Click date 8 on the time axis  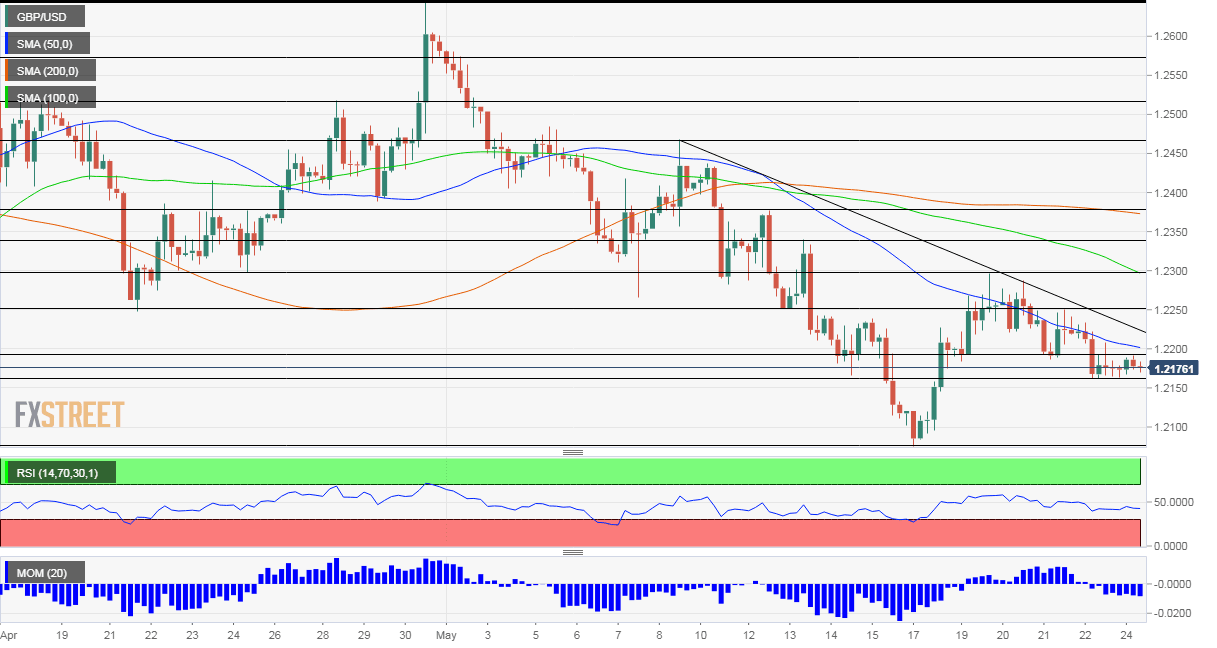tap(659, 635)
